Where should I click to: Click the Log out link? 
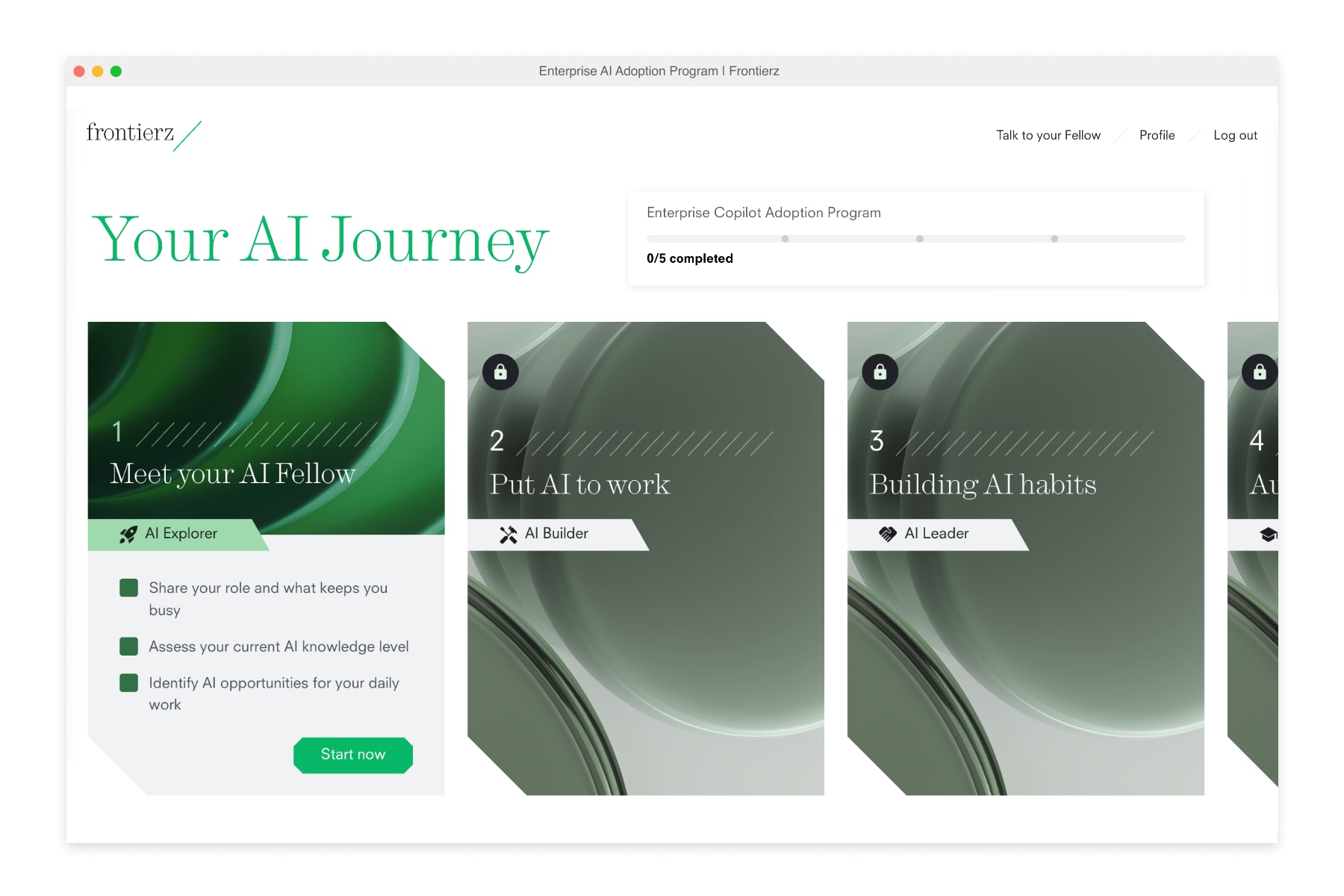1235,135
